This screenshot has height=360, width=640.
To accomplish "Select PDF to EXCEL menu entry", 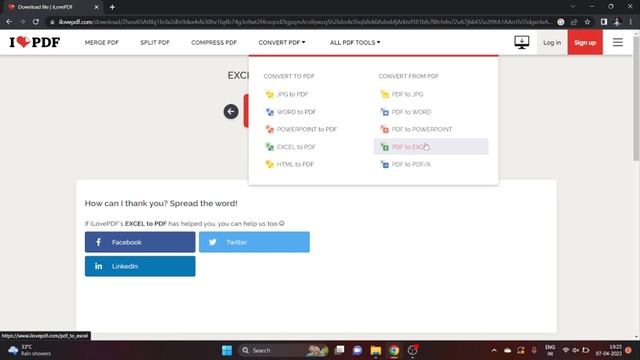I will click(431, 147).
